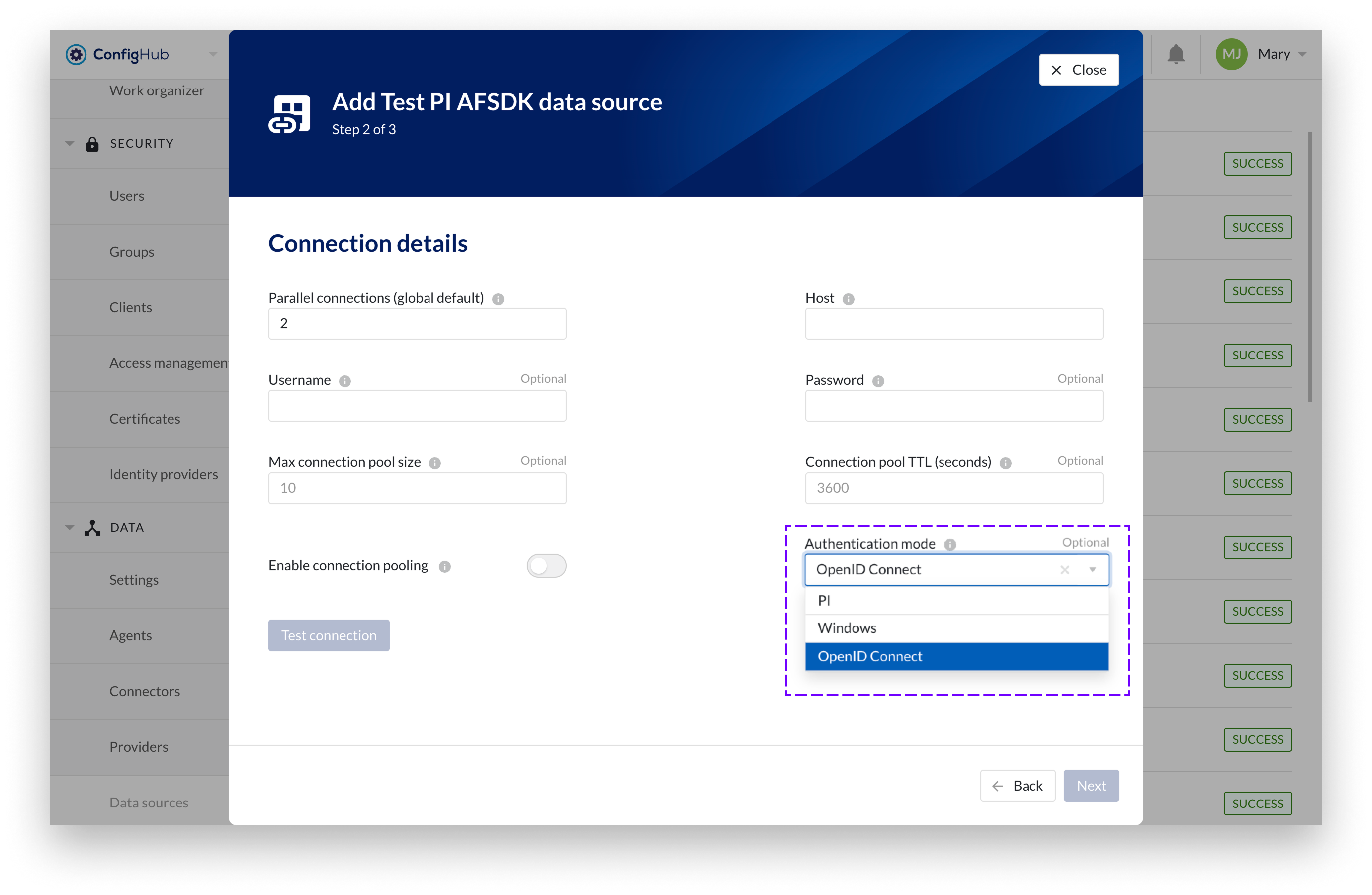Open Users in the sidebar
This screenshot has width=1372, height=895.
[x=127, y=196]
